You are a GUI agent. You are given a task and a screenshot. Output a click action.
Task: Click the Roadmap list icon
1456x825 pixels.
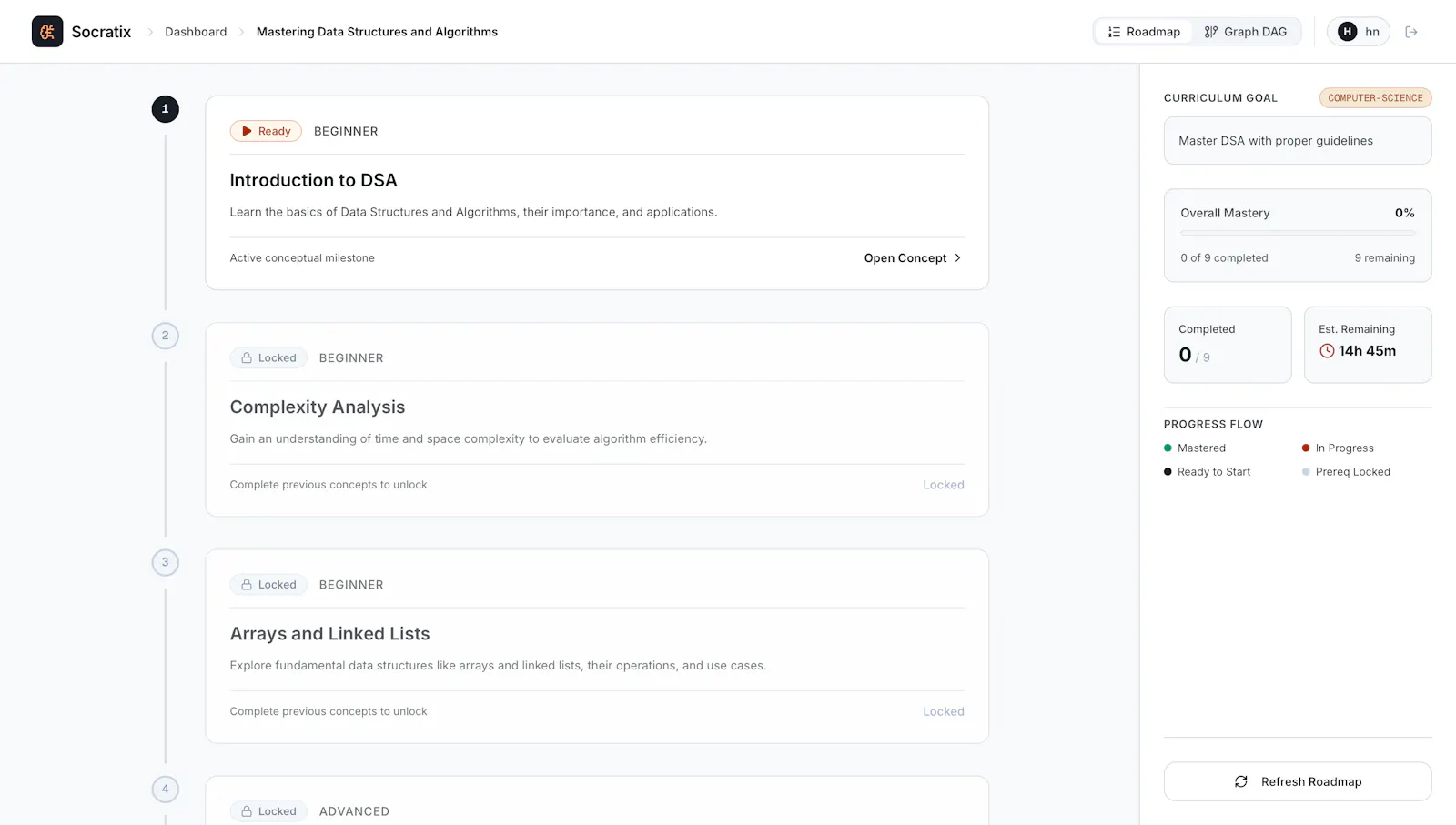[x=1114, y=32]
